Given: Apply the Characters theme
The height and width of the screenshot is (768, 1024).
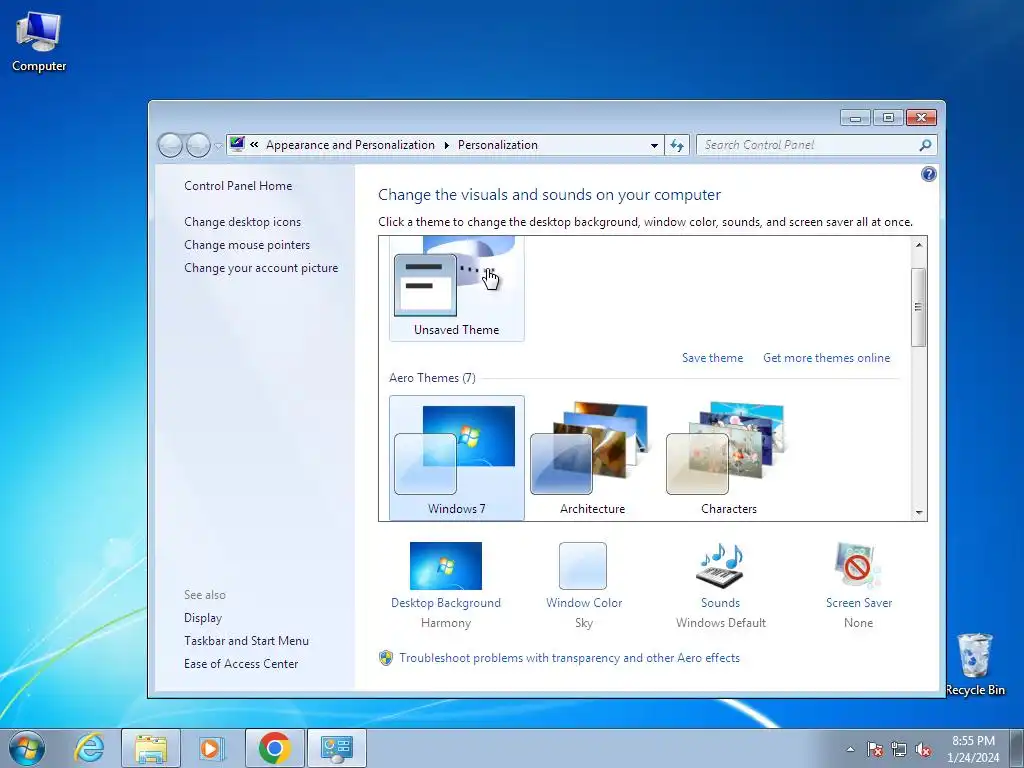Looking at the screenshot, I should [x=728, y=457].
